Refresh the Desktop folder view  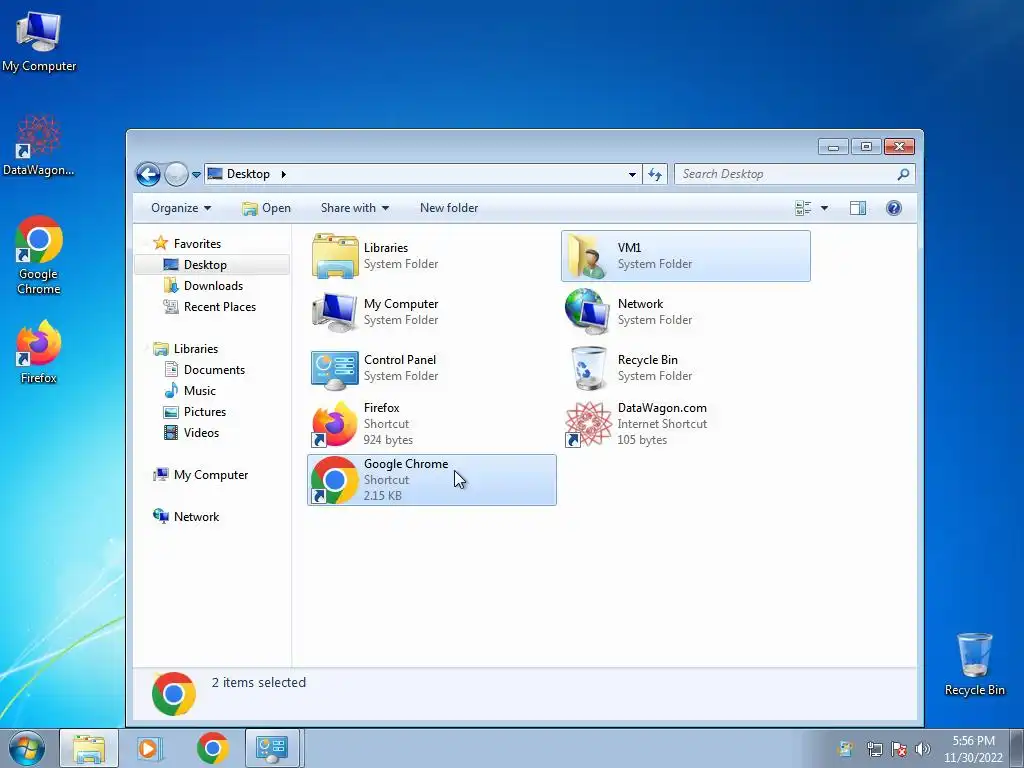coord(655,174)
